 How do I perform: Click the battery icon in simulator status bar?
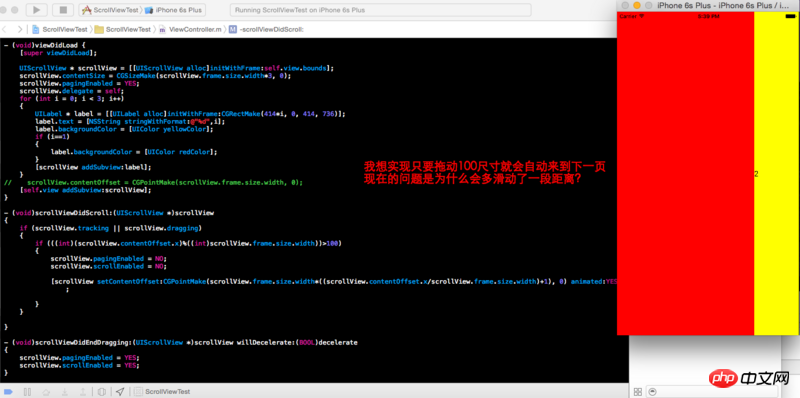[790, 16]
